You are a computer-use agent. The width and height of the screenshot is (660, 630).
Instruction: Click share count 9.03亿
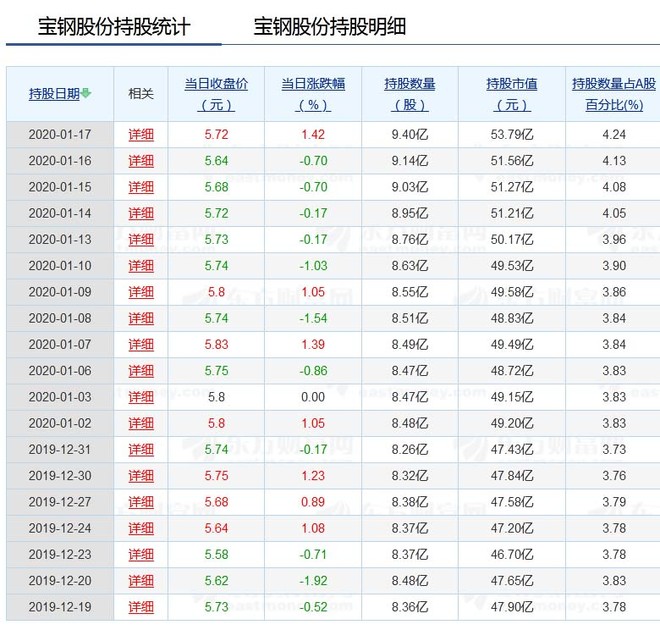point(410,187)
